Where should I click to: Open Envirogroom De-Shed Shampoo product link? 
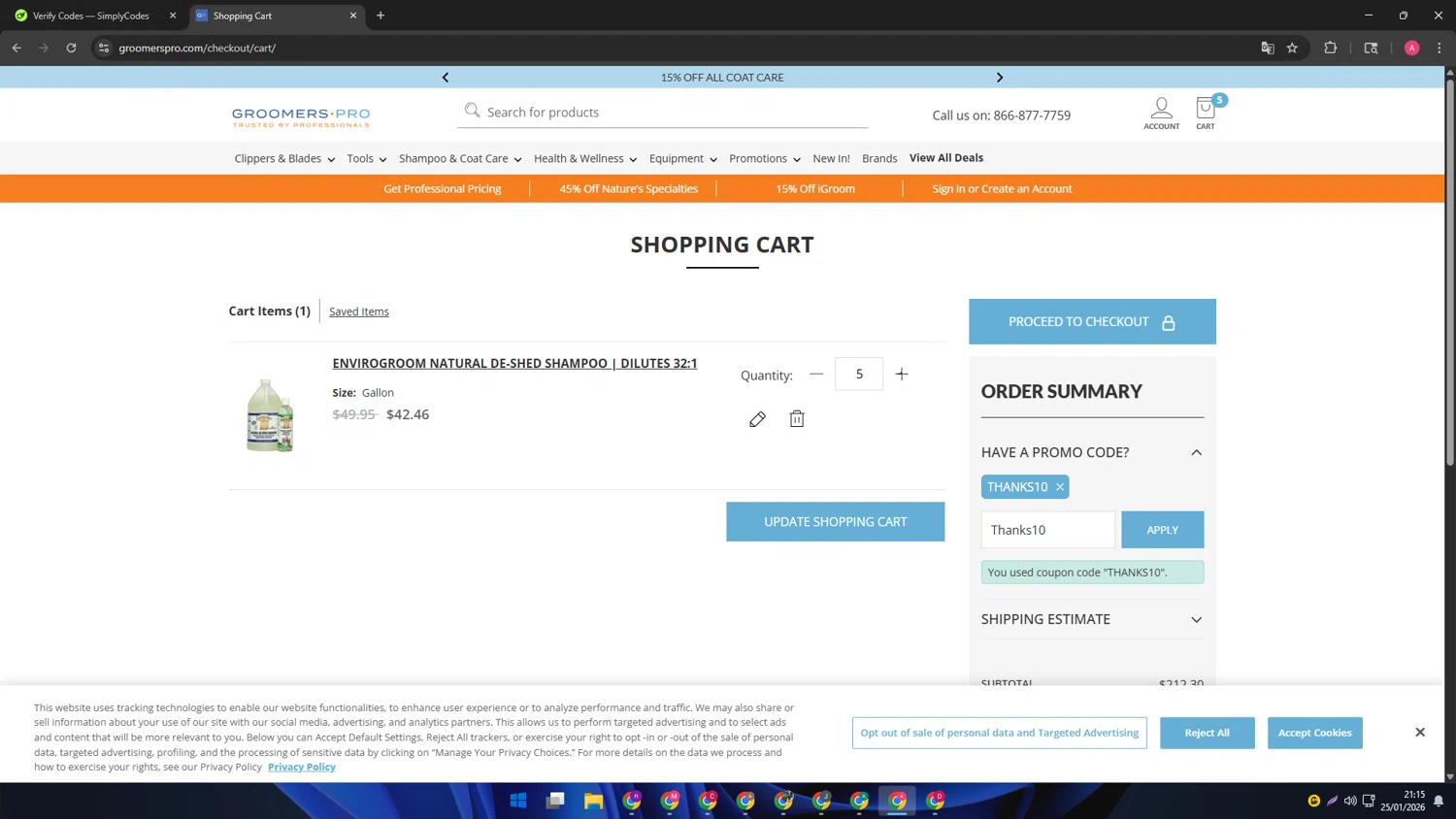pos(514,363)
